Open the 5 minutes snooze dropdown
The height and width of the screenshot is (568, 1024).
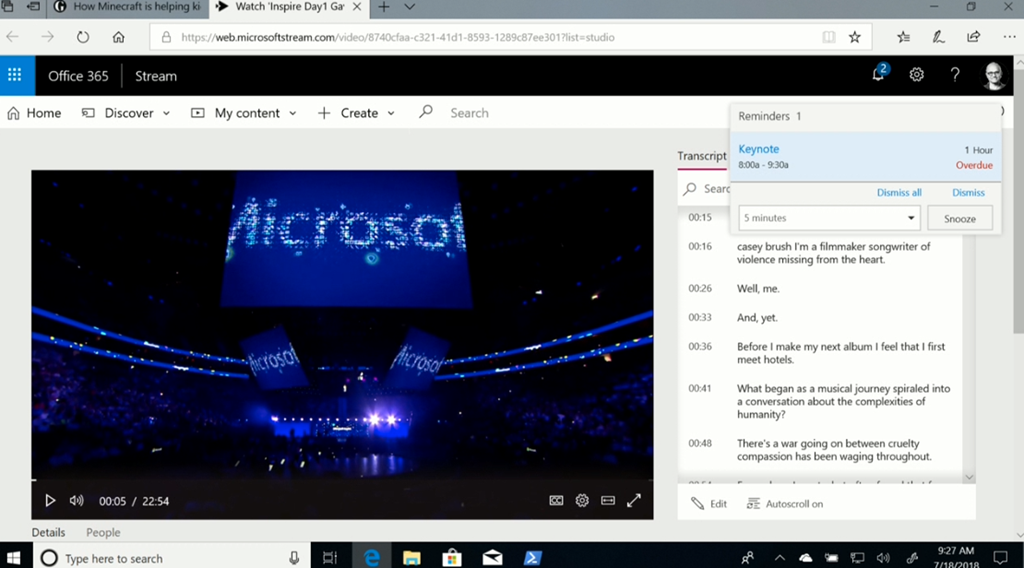click(x=828, y=218)
